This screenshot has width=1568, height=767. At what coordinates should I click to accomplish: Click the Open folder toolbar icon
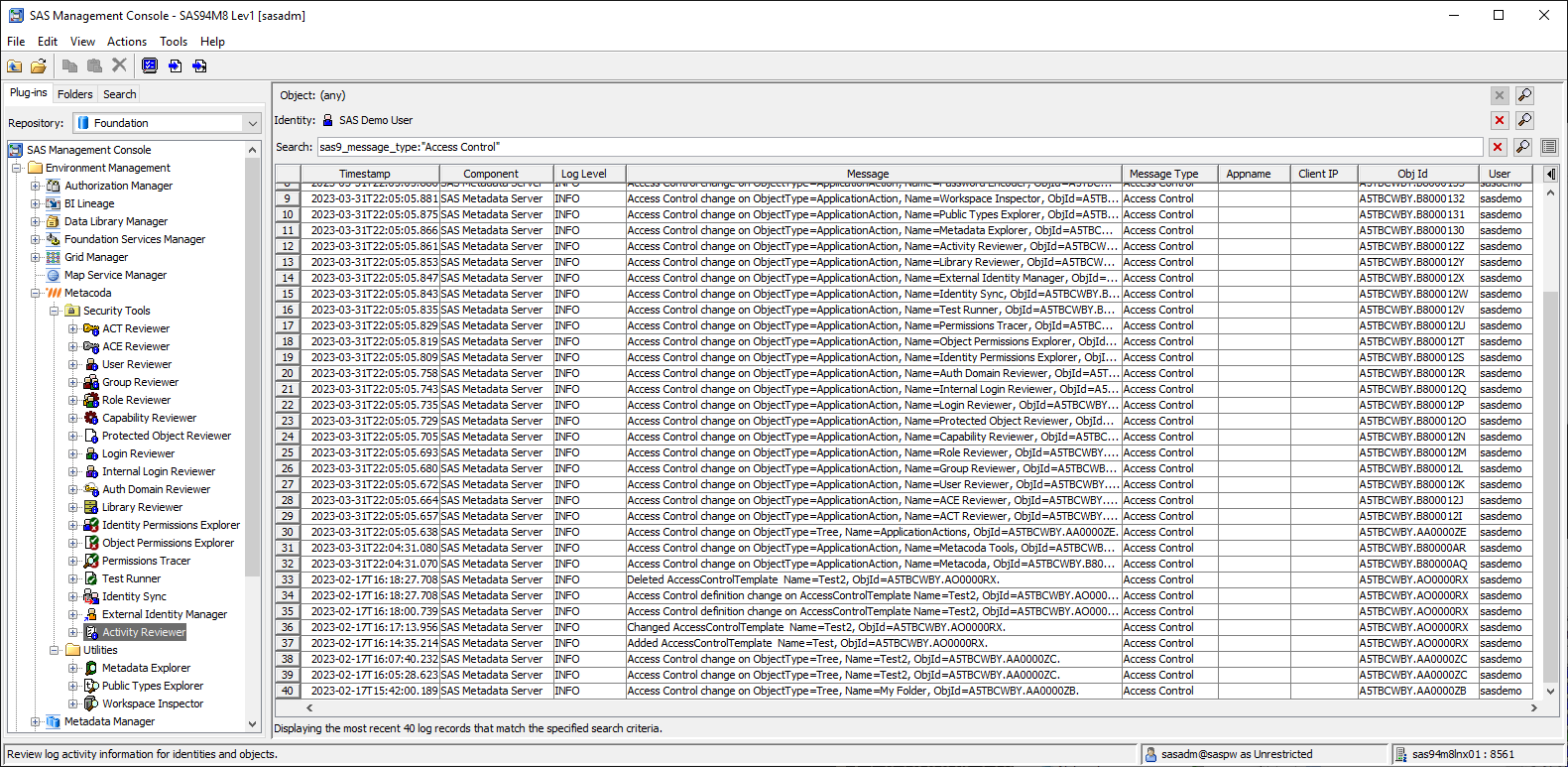tap(39, 66)
